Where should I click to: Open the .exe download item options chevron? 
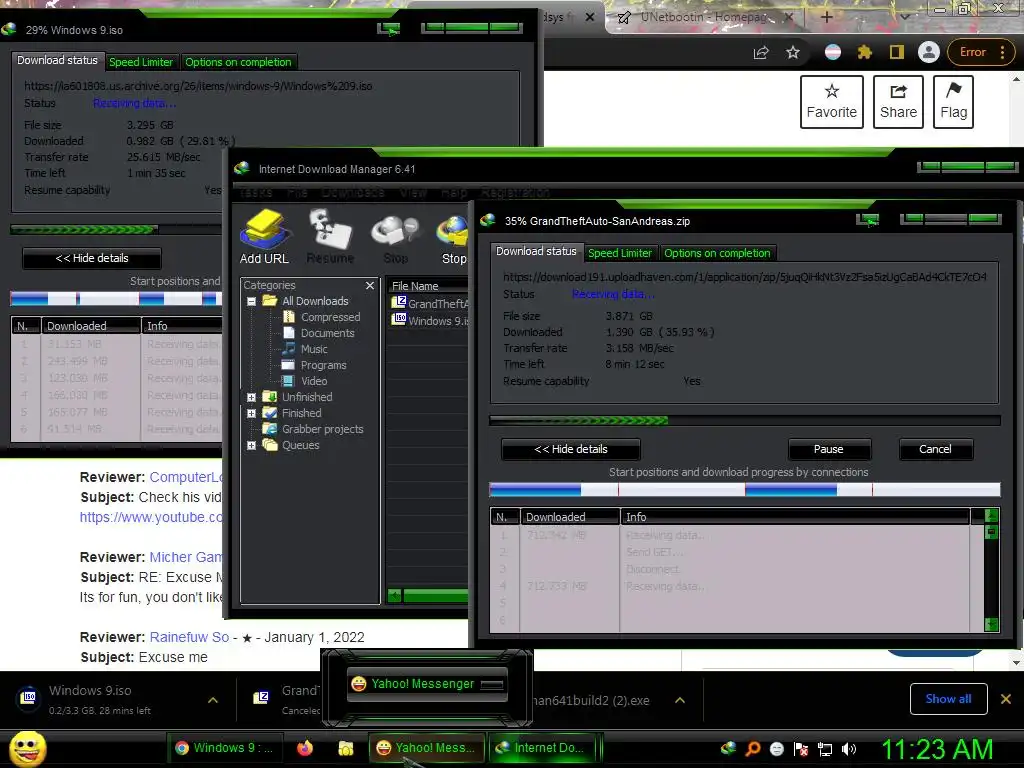tap(680, 700)
